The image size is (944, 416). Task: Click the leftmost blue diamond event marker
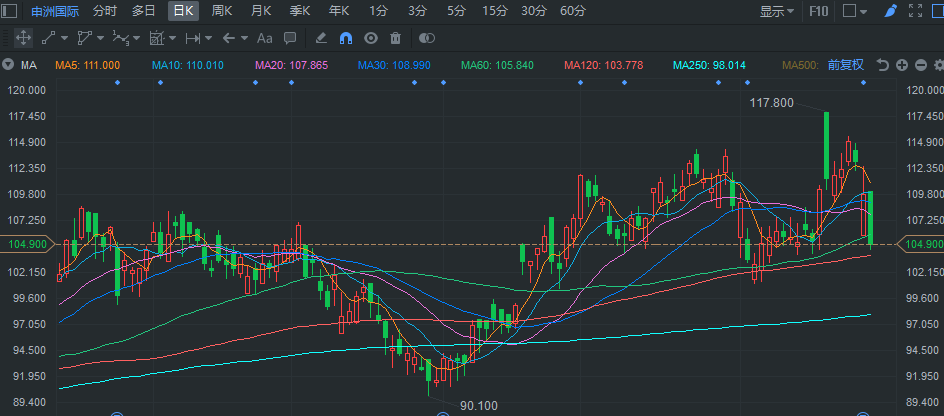pyautogui.click(x=117, y=82)
